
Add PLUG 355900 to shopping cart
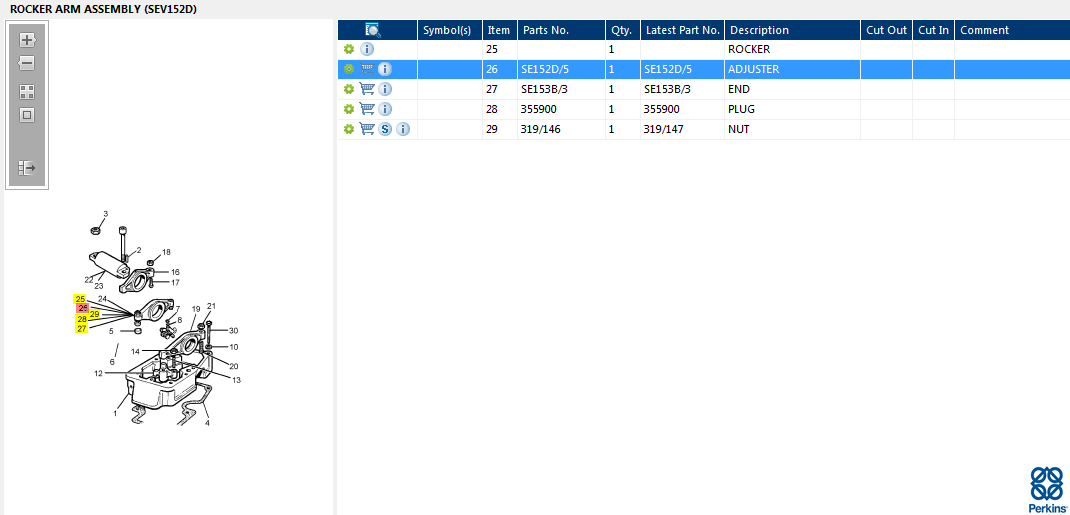pos(367,108)
